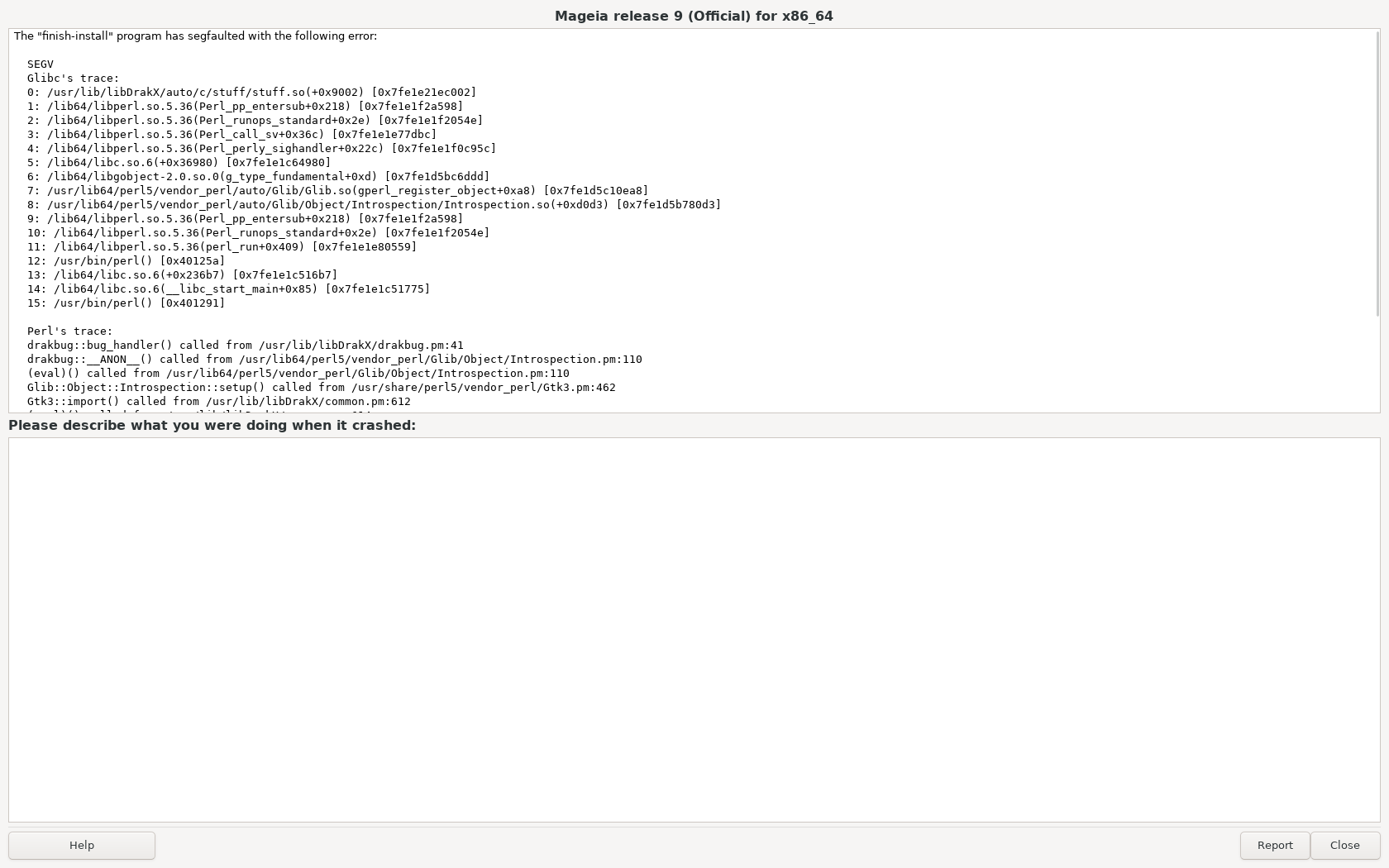Click the "Perl's trace:" heading
Screen dimensions: 1389x868
point(69,331)
